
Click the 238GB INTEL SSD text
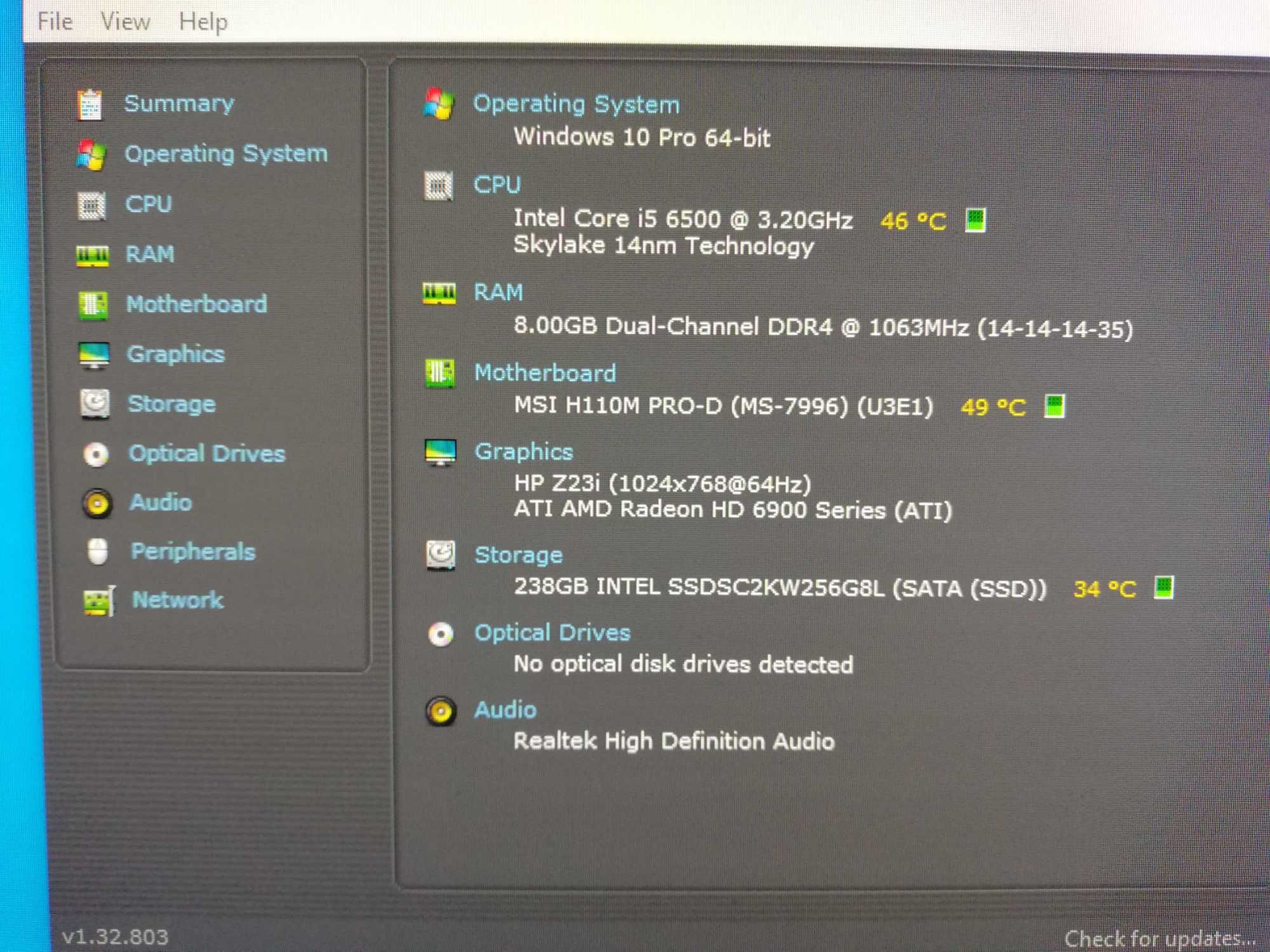(x=780, y=588)
